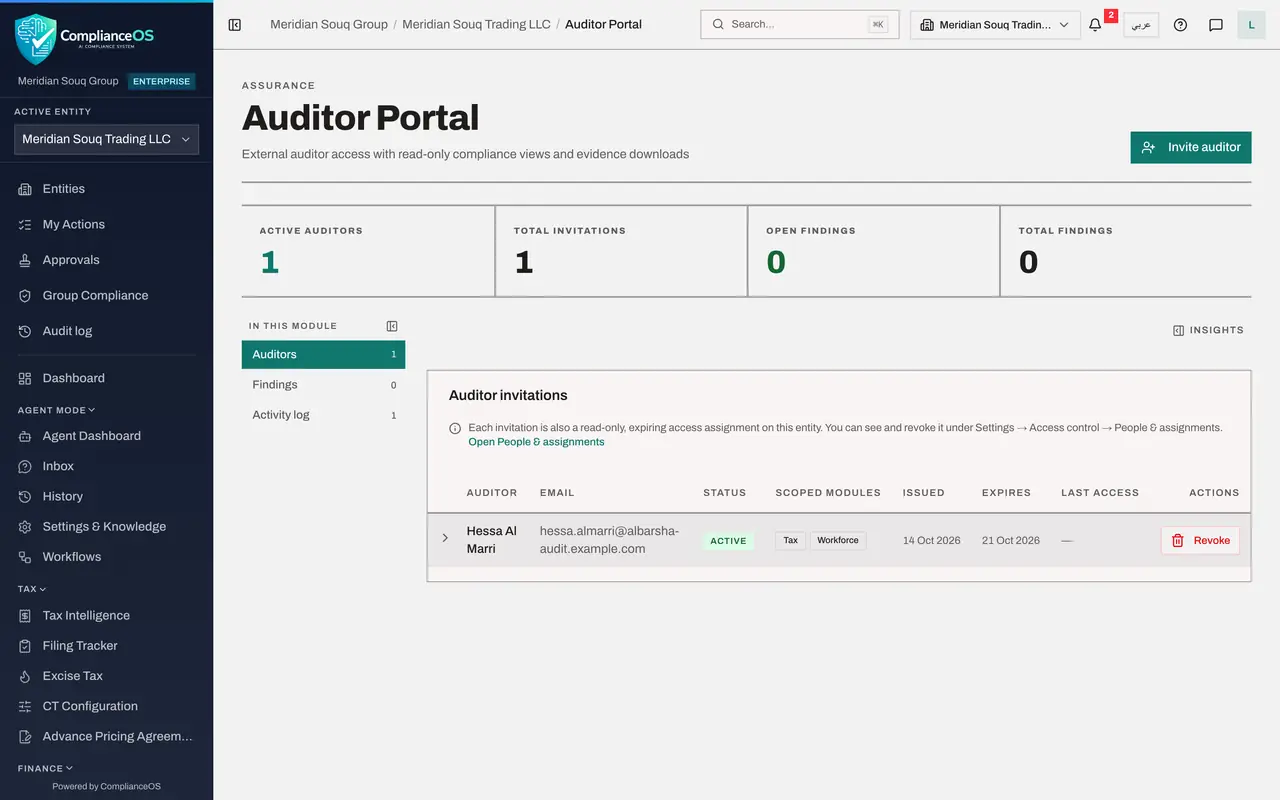Open My Actions in the sidebar
The width and height of the screenshot is (1280, 800).
tap(106, 224)
